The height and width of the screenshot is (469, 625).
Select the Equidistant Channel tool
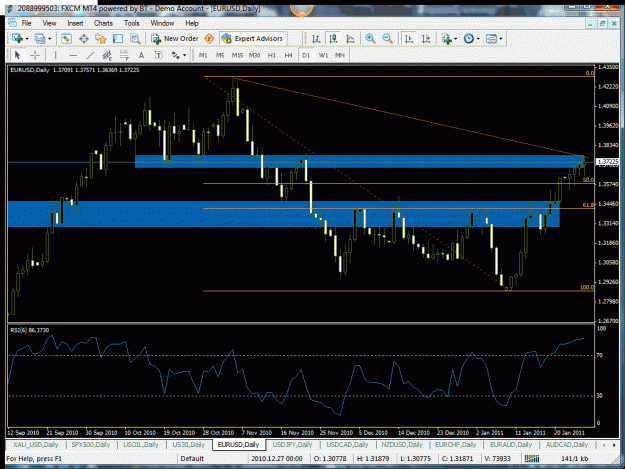click(x=107, y=55)
